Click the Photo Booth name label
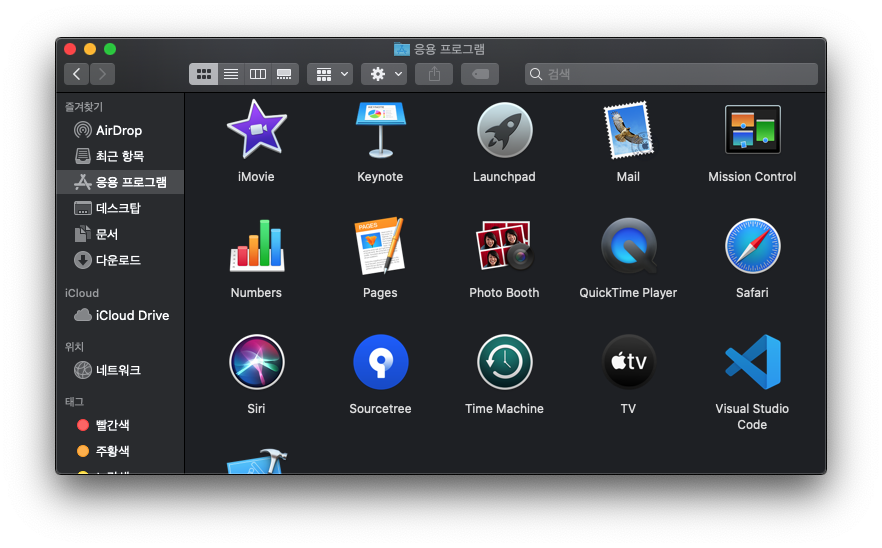Screen dimensions: 882x548 504,293
